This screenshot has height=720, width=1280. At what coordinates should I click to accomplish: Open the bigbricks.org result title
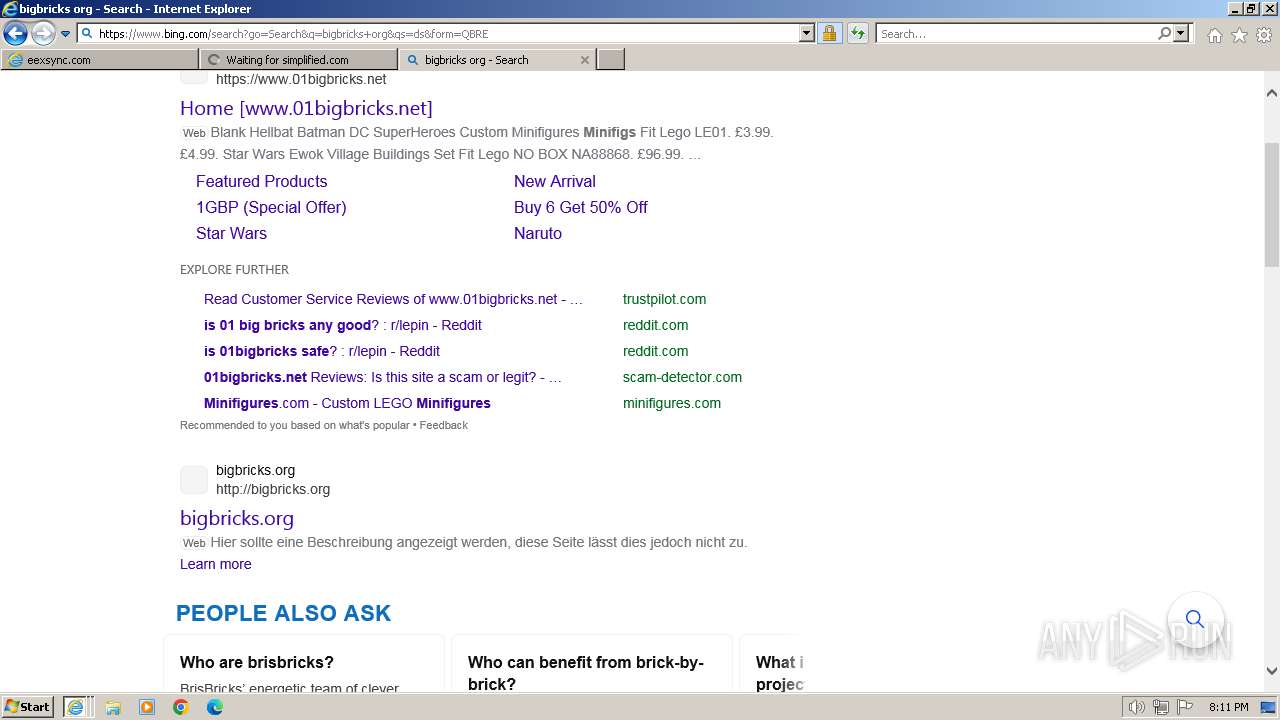(237, 518)
